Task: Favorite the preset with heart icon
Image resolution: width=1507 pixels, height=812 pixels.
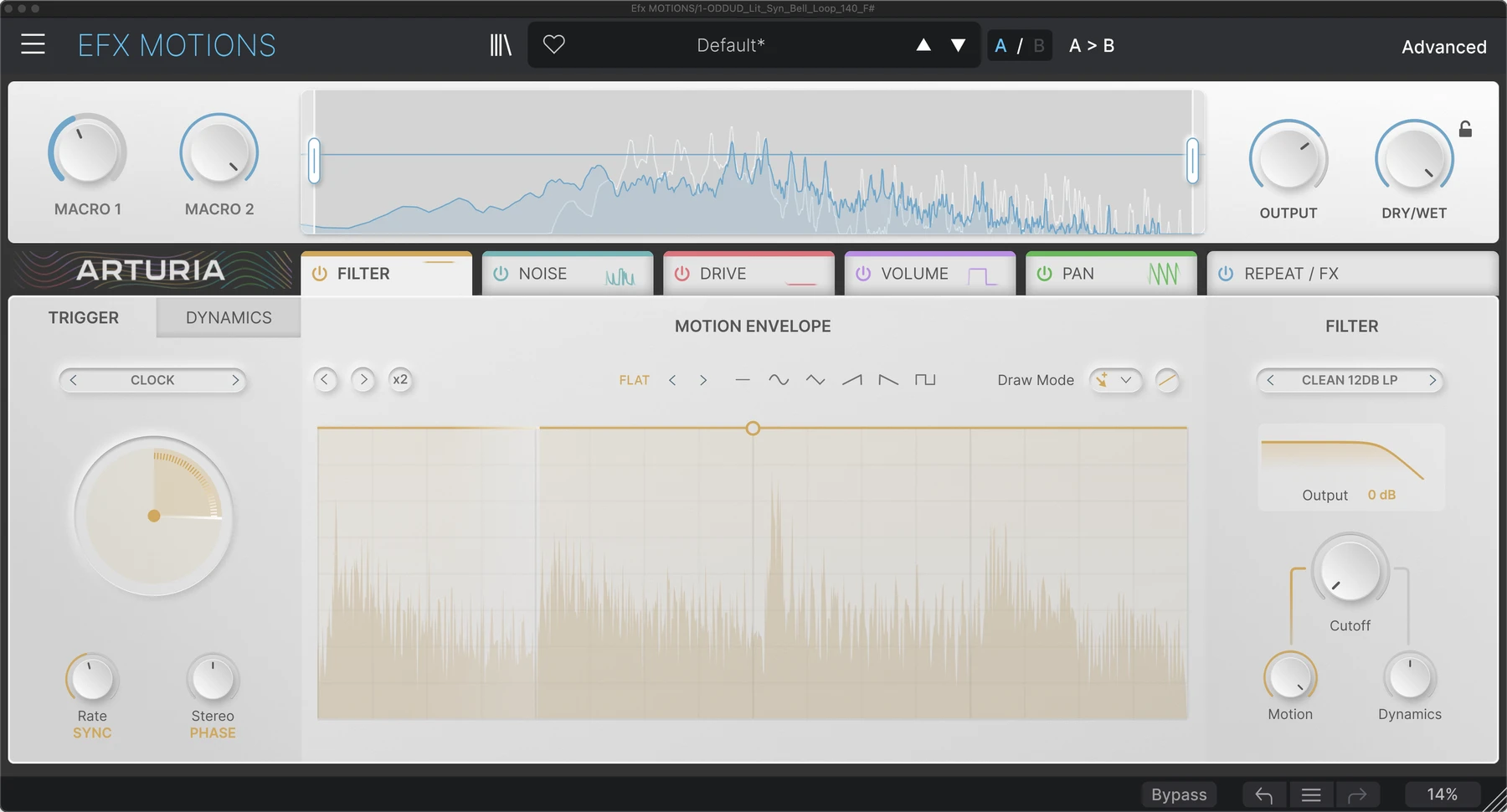Action: point(554,44)
